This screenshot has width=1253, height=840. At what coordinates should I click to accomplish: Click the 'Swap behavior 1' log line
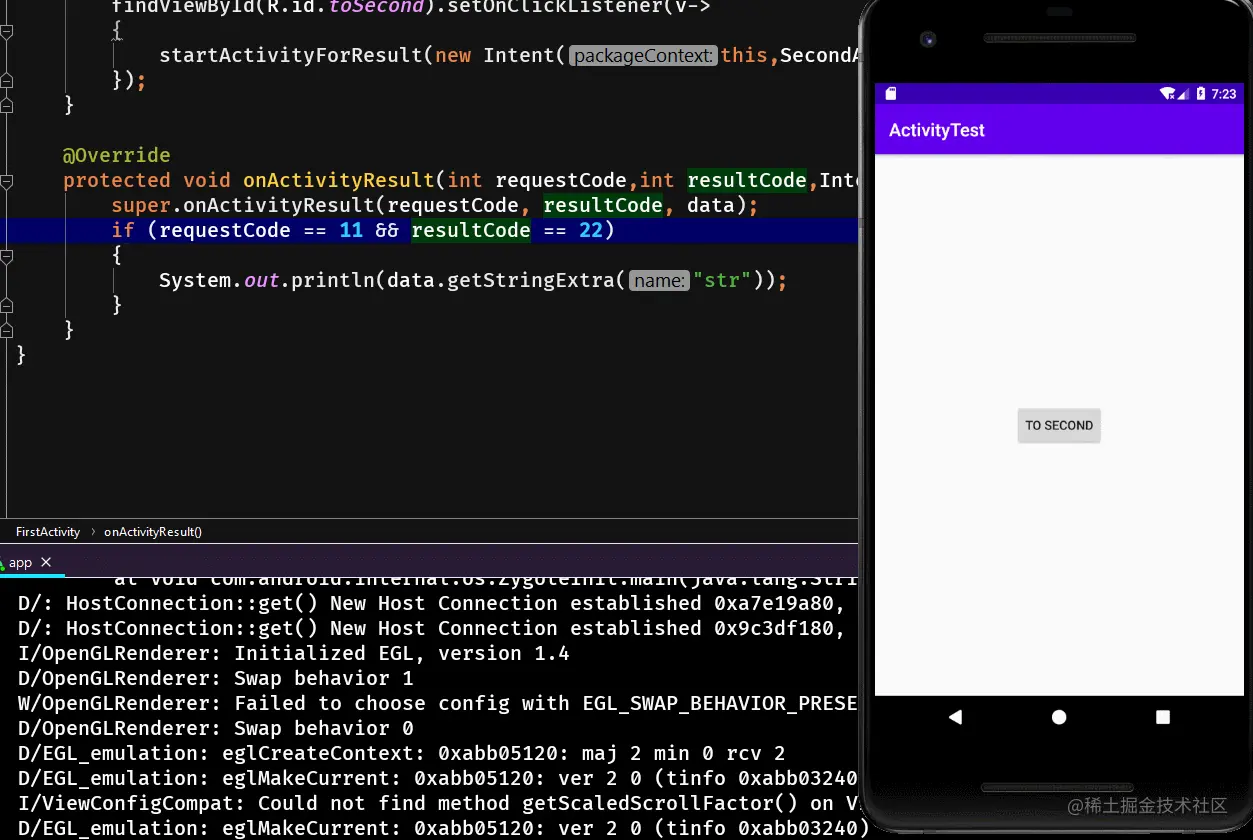click(215, 678)
